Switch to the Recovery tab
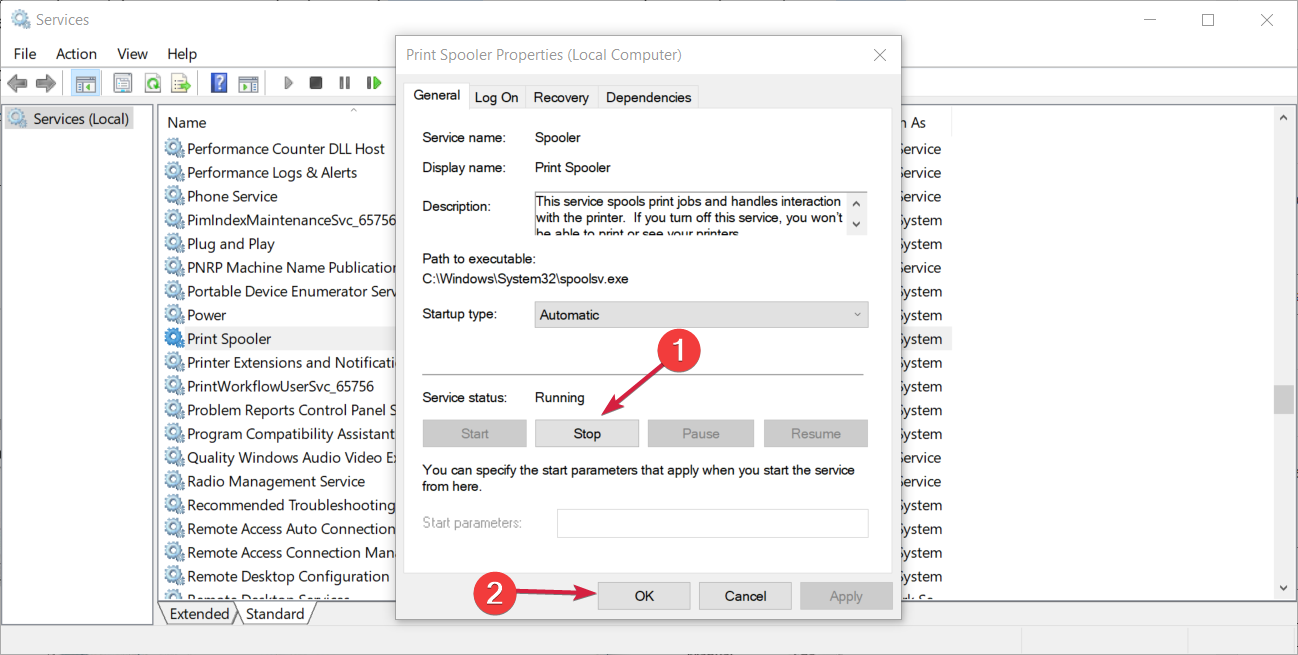The height and width of the screenshot is (655, 1298). [x=561, y=97]
